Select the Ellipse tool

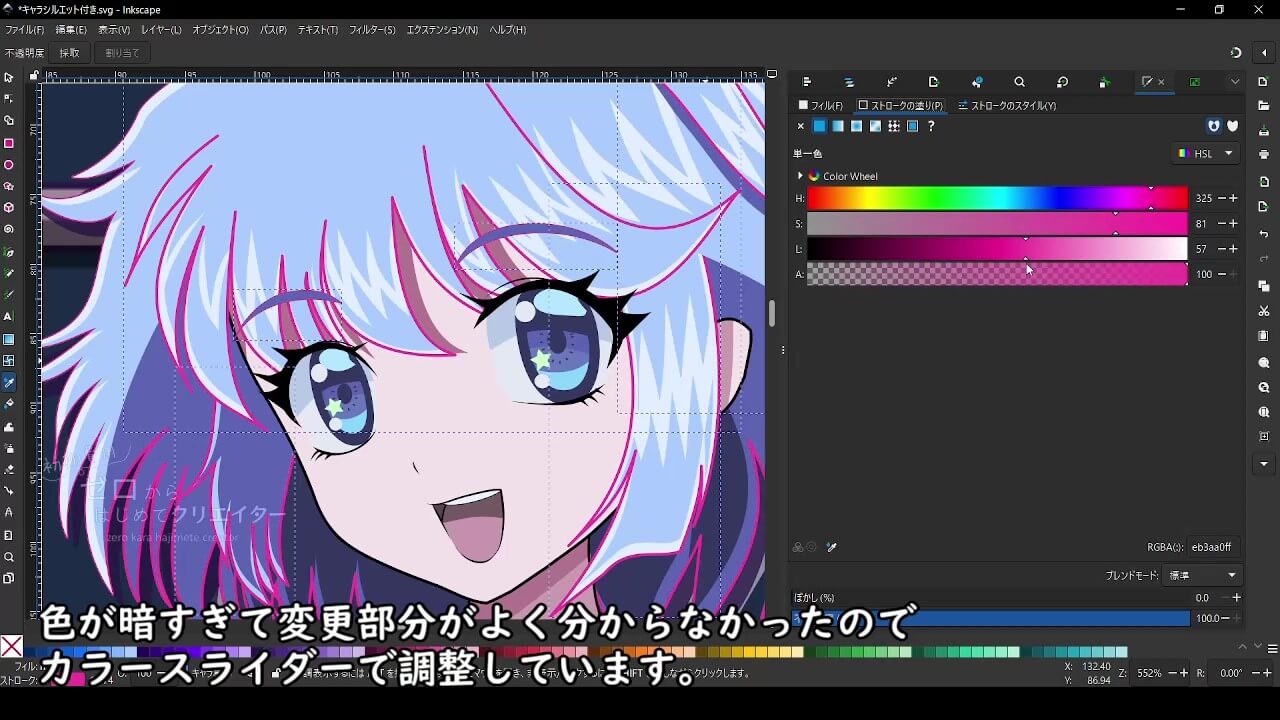(8, 165)
